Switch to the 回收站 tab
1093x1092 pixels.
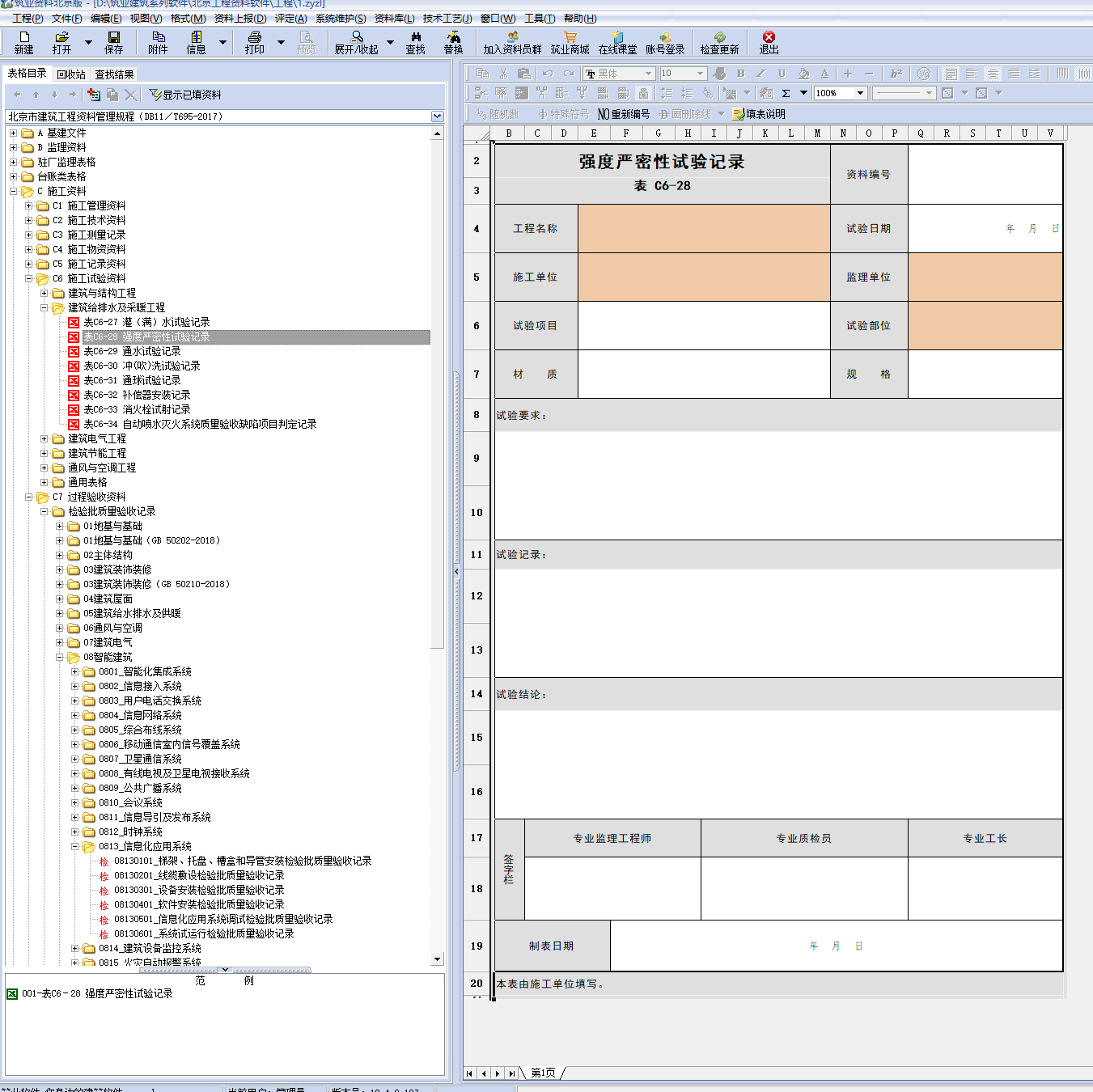(x=71, y=74)
